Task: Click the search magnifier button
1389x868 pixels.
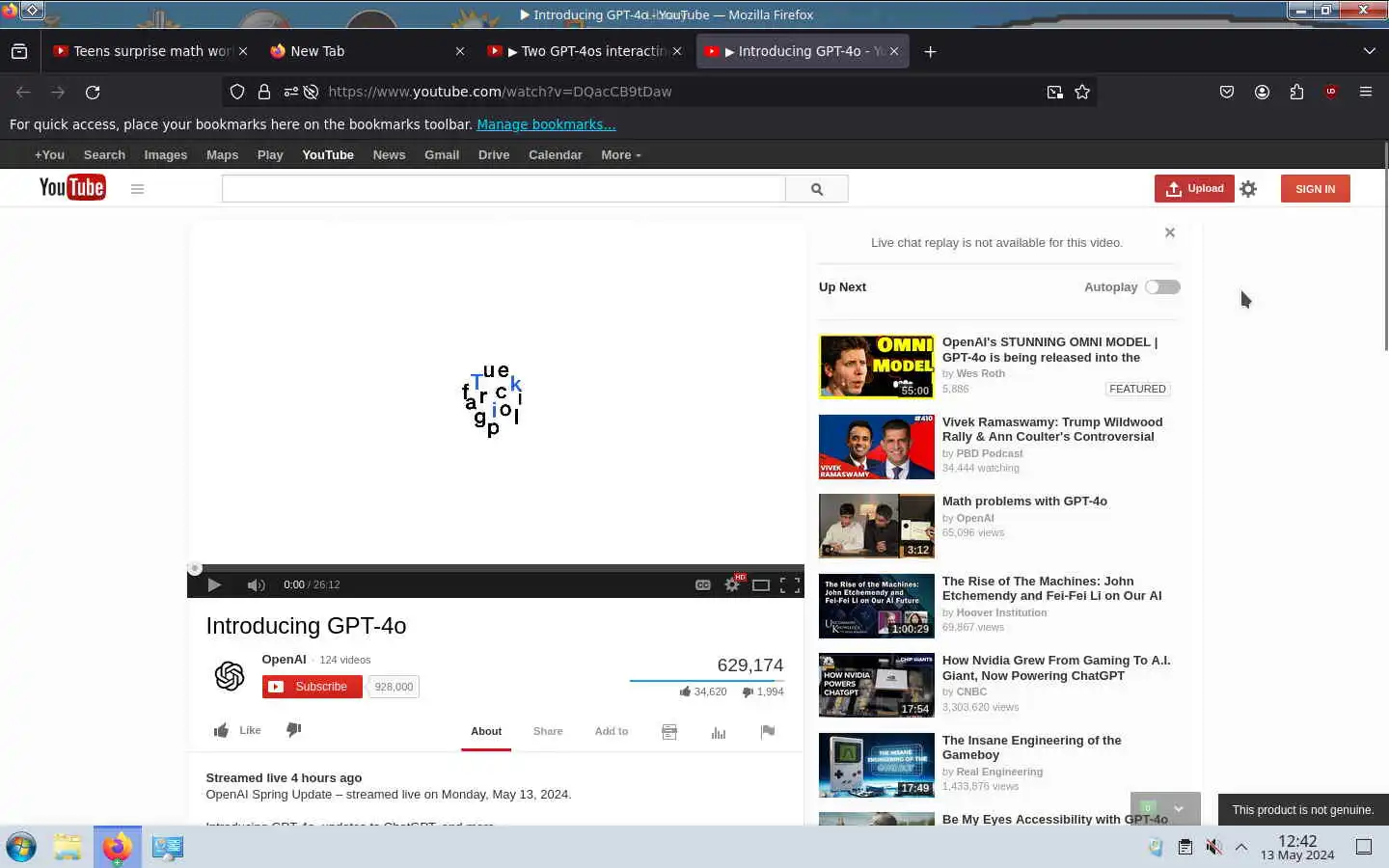Action: point(817,189)
